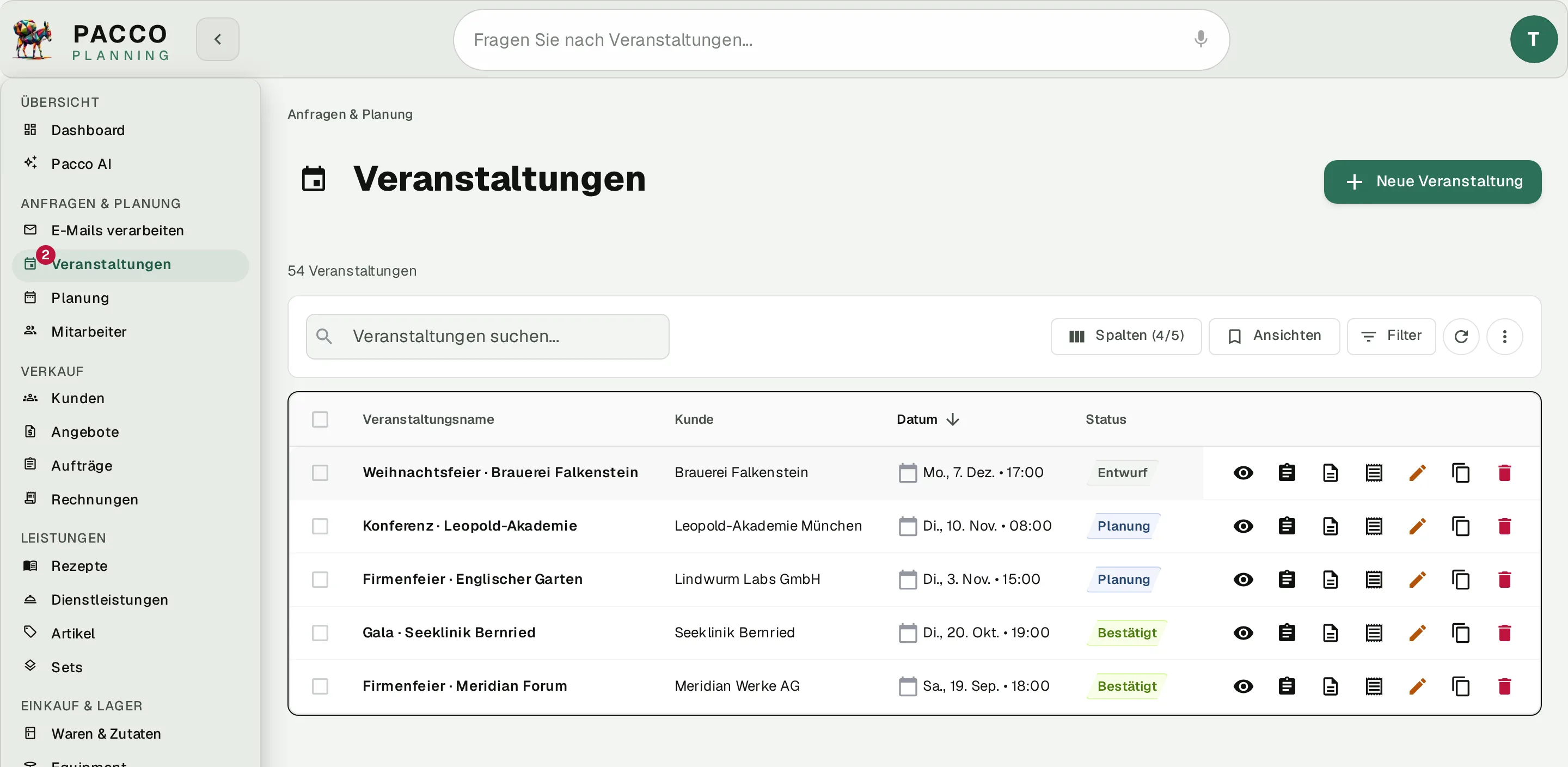Viewport: 1568px width, 767px height.
Task: Duplicate the Firmenfeier Englischer Garten event
Action: pyautogui.click(x=1460, y=580)
